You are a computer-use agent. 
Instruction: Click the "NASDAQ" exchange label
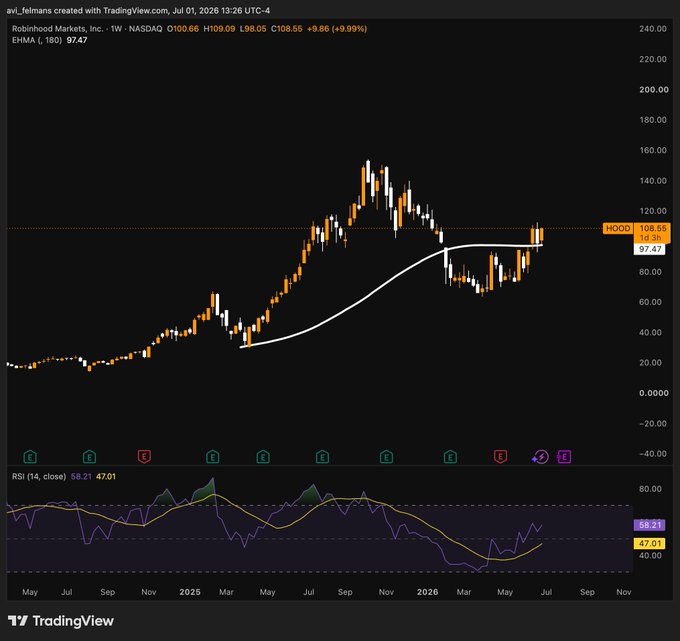145,29
